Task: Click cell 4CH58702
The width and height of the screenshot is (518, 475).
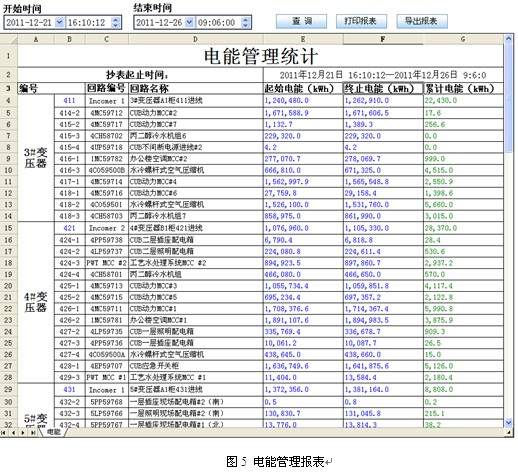Action: (107, 136)
